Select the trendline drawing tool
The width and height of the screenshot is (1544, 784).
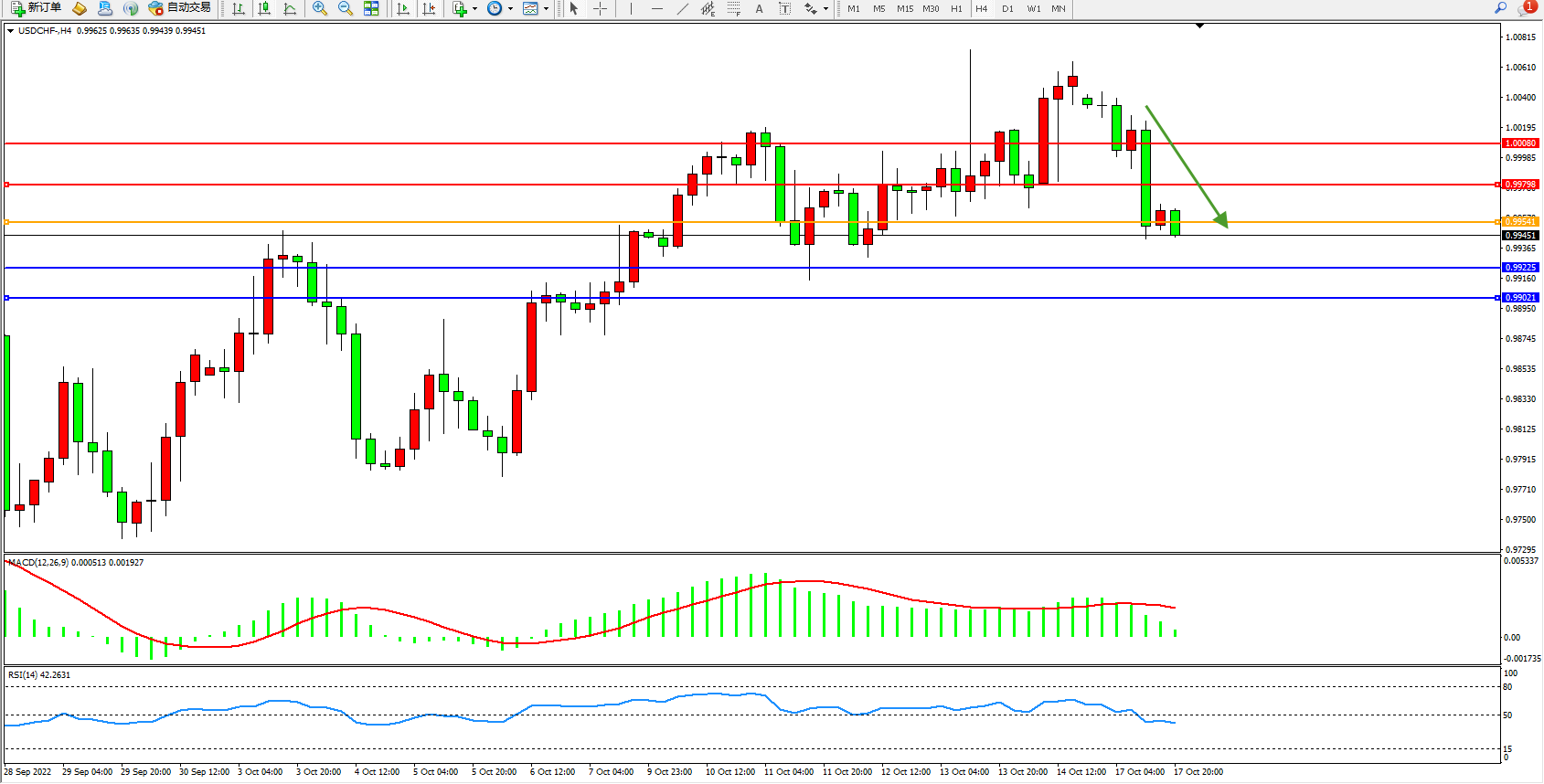(683, 8)
